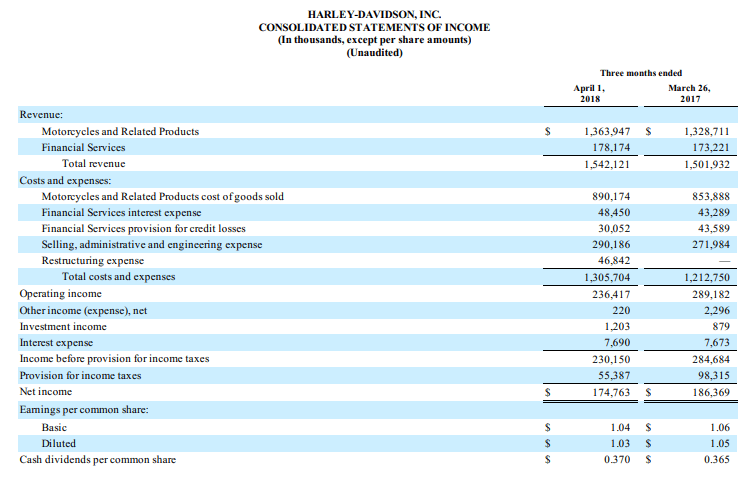Select the 890,174 value
756x478 pixels.
click(x=611, y=196)
